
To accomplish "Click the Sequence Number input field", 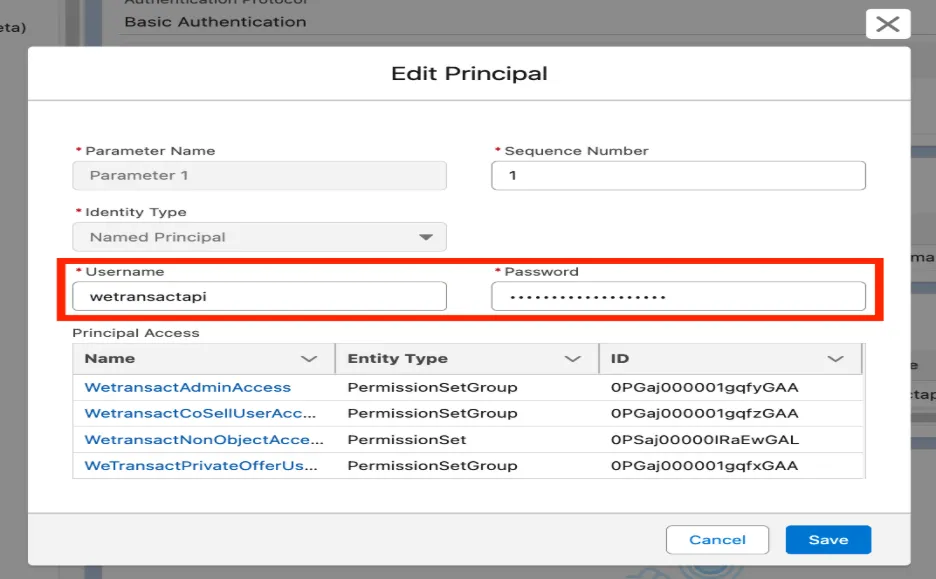I will 678,175.
